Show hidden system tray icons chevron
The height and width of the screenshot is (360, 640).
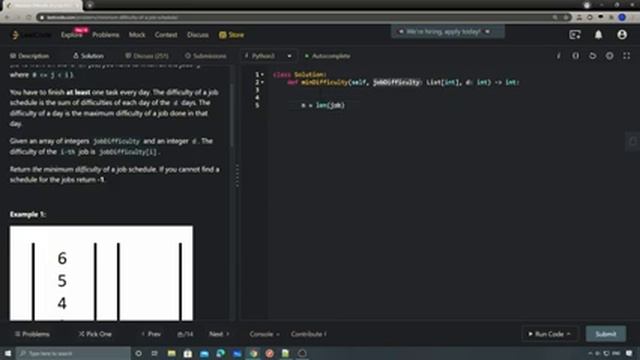click(x=590, y=353)
